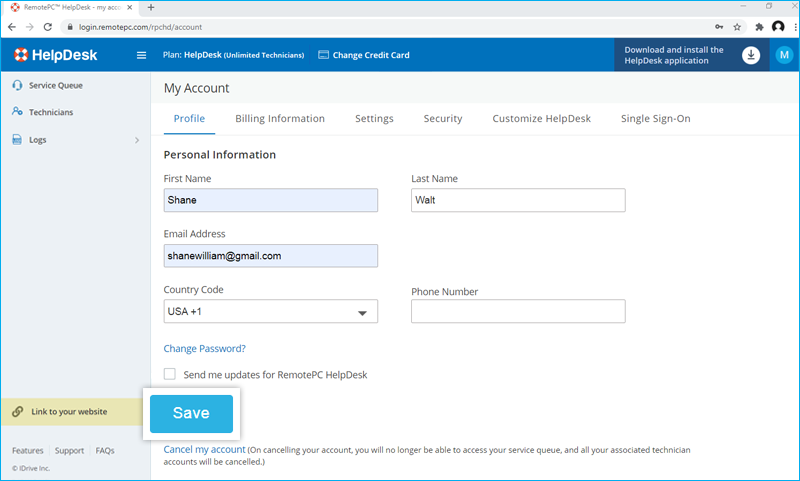
Task: Click the Change Password link
Action: point(204,348)
